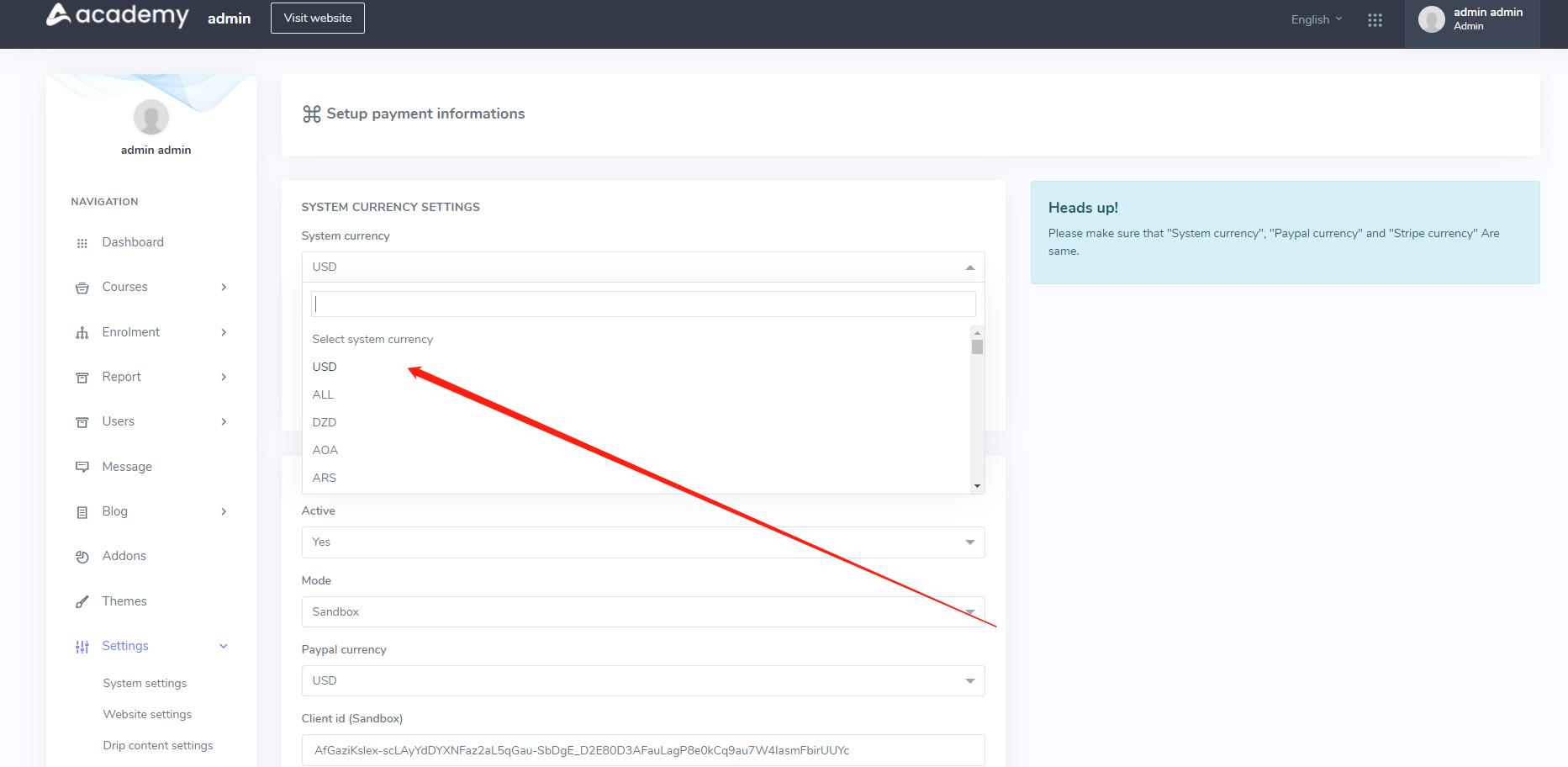Viewport: 1568px width, 767px height.
Task: Click the Visit website button
Action: point(318,18)
